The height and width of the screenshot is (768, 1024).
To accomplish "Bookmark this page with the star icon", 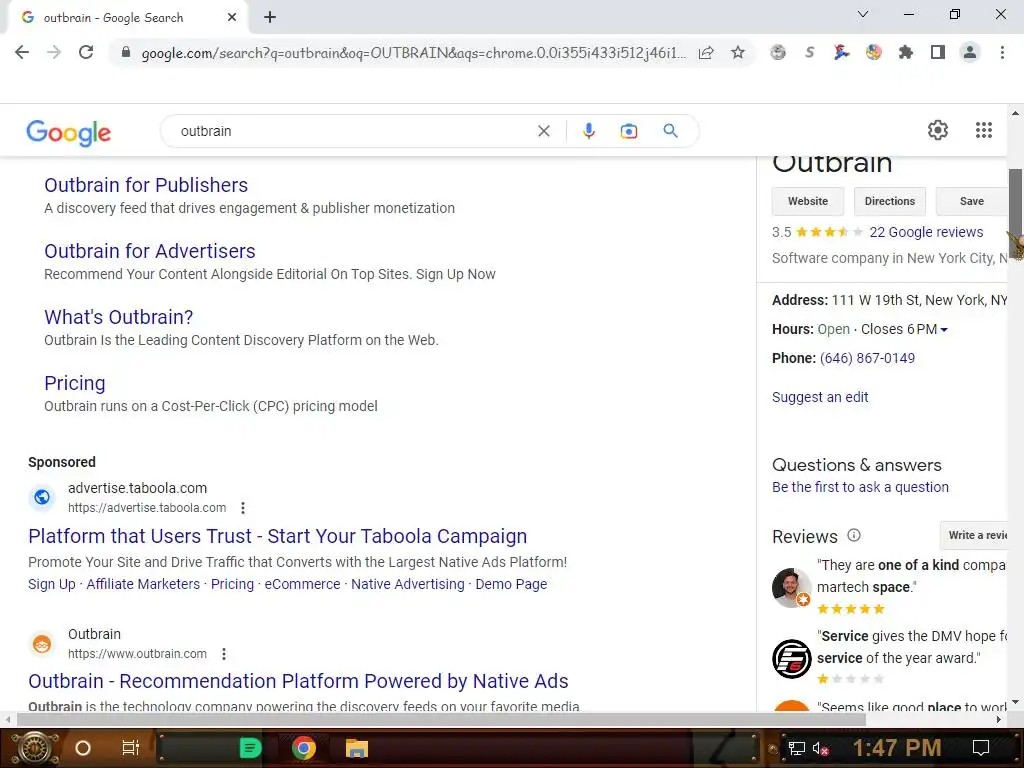I will click(x=737, y=52).
